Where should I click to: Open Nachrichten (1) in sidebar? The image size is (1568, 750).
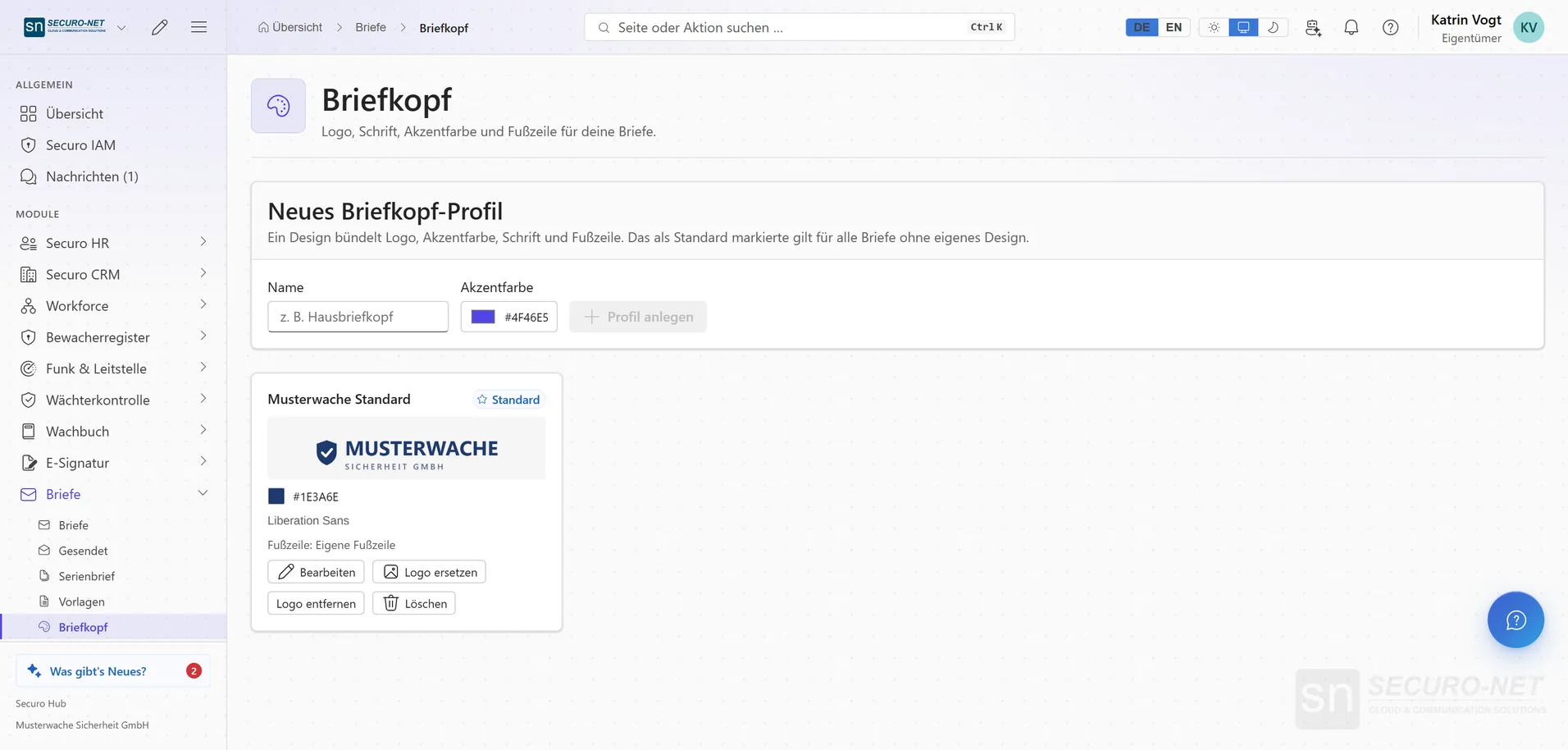(113, 176)
